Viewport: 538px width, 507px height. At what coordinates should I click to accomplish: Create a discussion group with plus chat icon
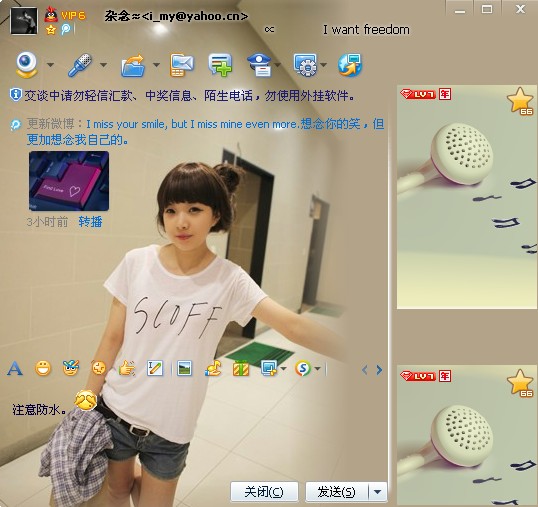(220, 64)
